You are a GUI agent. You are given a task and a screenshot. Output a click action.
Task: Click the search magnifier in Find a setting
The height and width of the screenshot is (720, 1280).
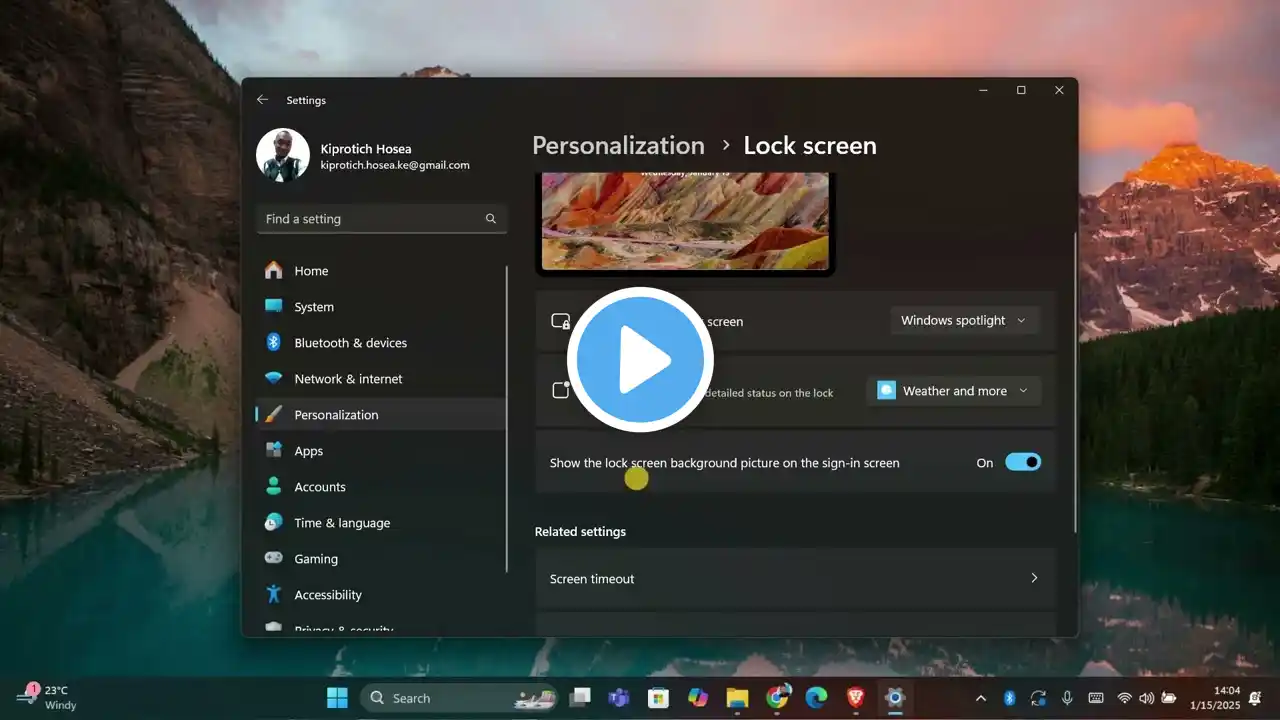[491, 219]
